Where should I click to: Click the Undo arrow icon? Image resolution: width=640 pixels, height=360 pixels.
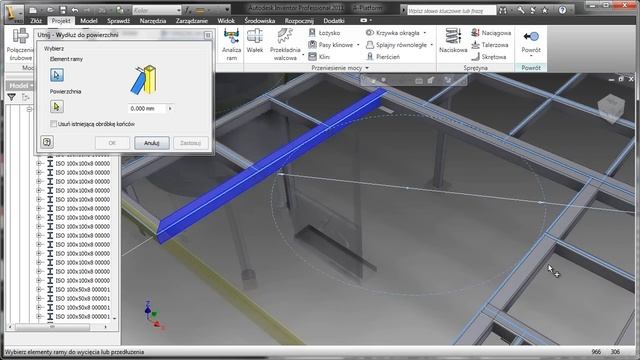click(x=75, y=10)
